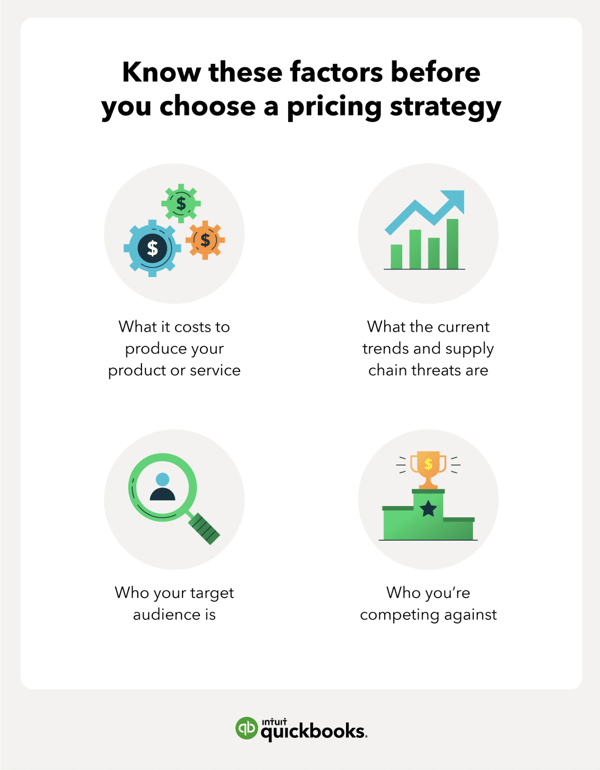Click the headline about pricing strategy factors
The image size is (600, 770).
click(x=301, y=89)
